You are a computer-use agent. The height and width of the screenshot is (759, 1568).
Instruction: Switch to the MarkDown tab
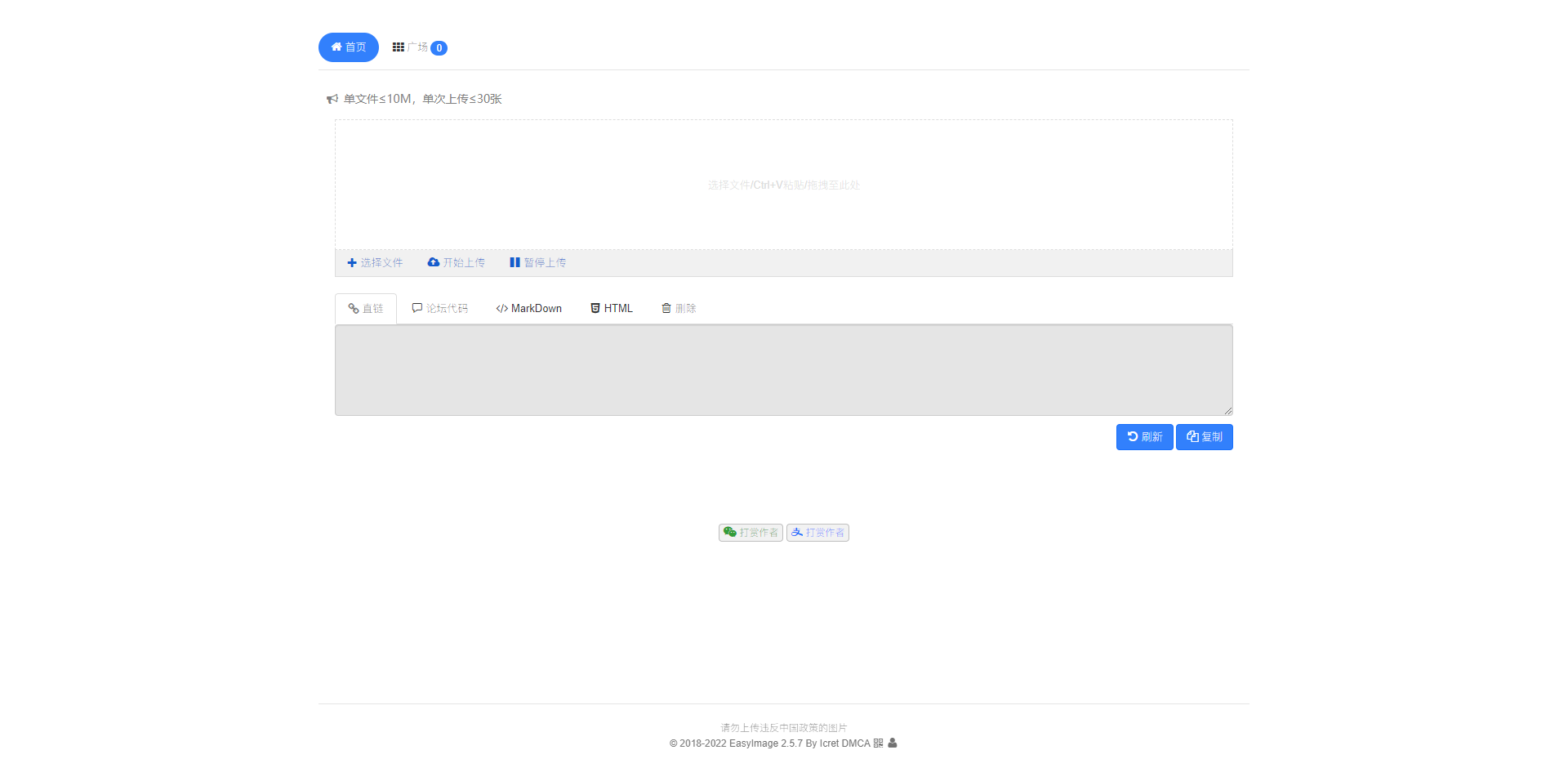pos(529,309)
